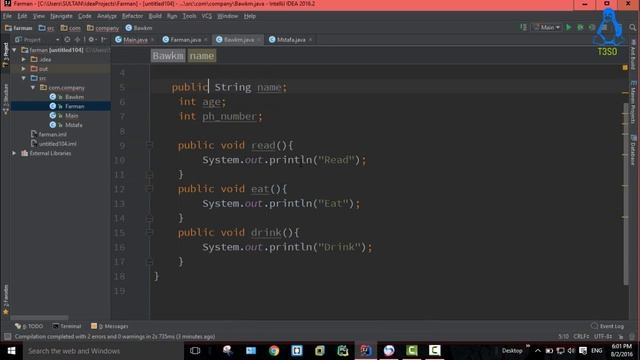Click the Bawkm class icon in project tree

pos(53,97)
